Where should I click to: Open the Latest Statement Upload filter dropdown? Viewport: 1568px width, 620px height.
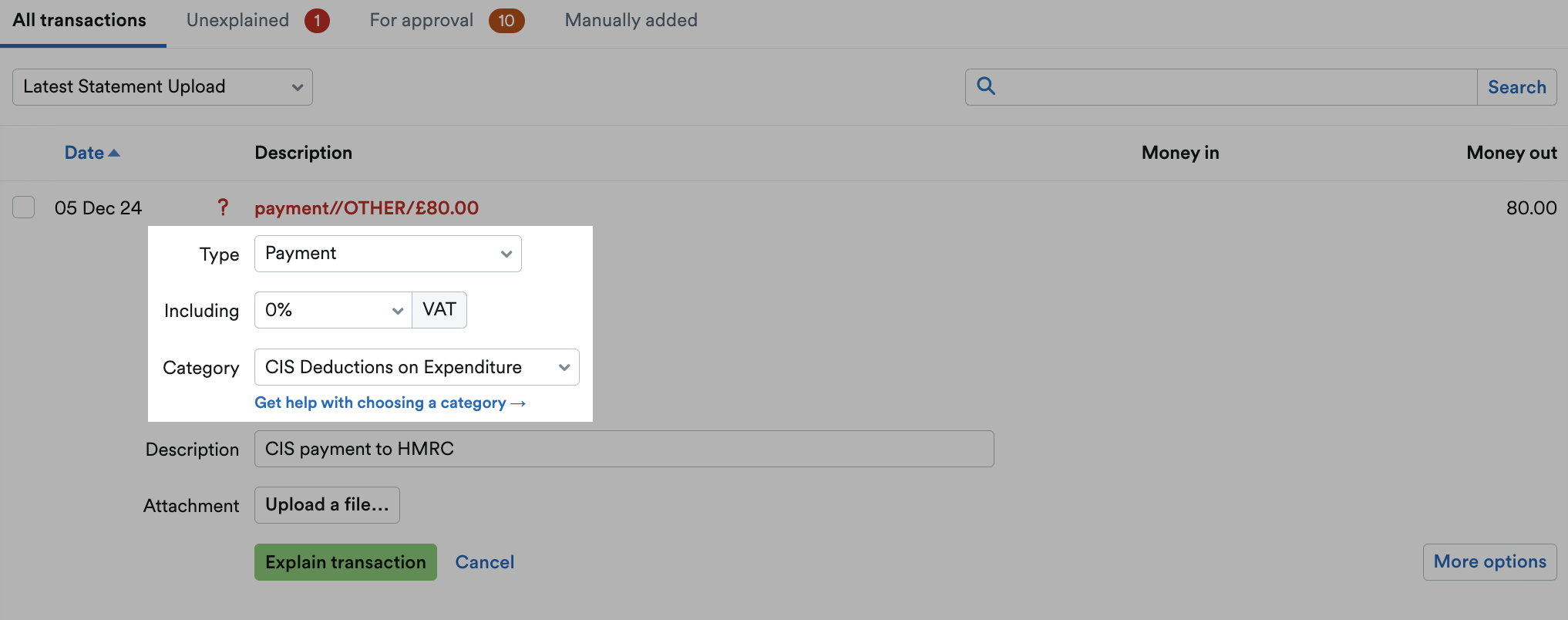click(x=163, y=87)
